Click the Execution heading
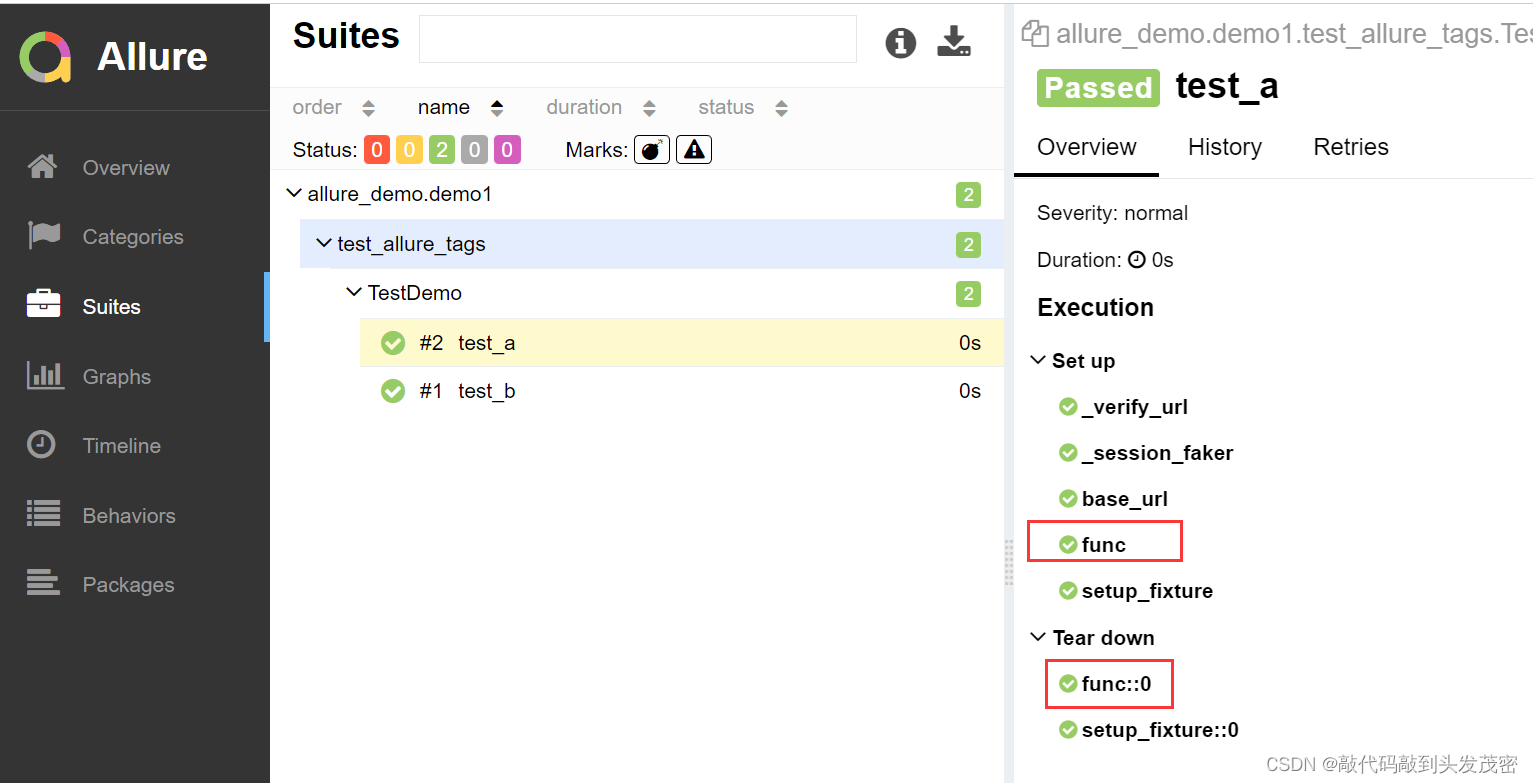Viewport: 1533px width, 783px height. coord(1095,308)
